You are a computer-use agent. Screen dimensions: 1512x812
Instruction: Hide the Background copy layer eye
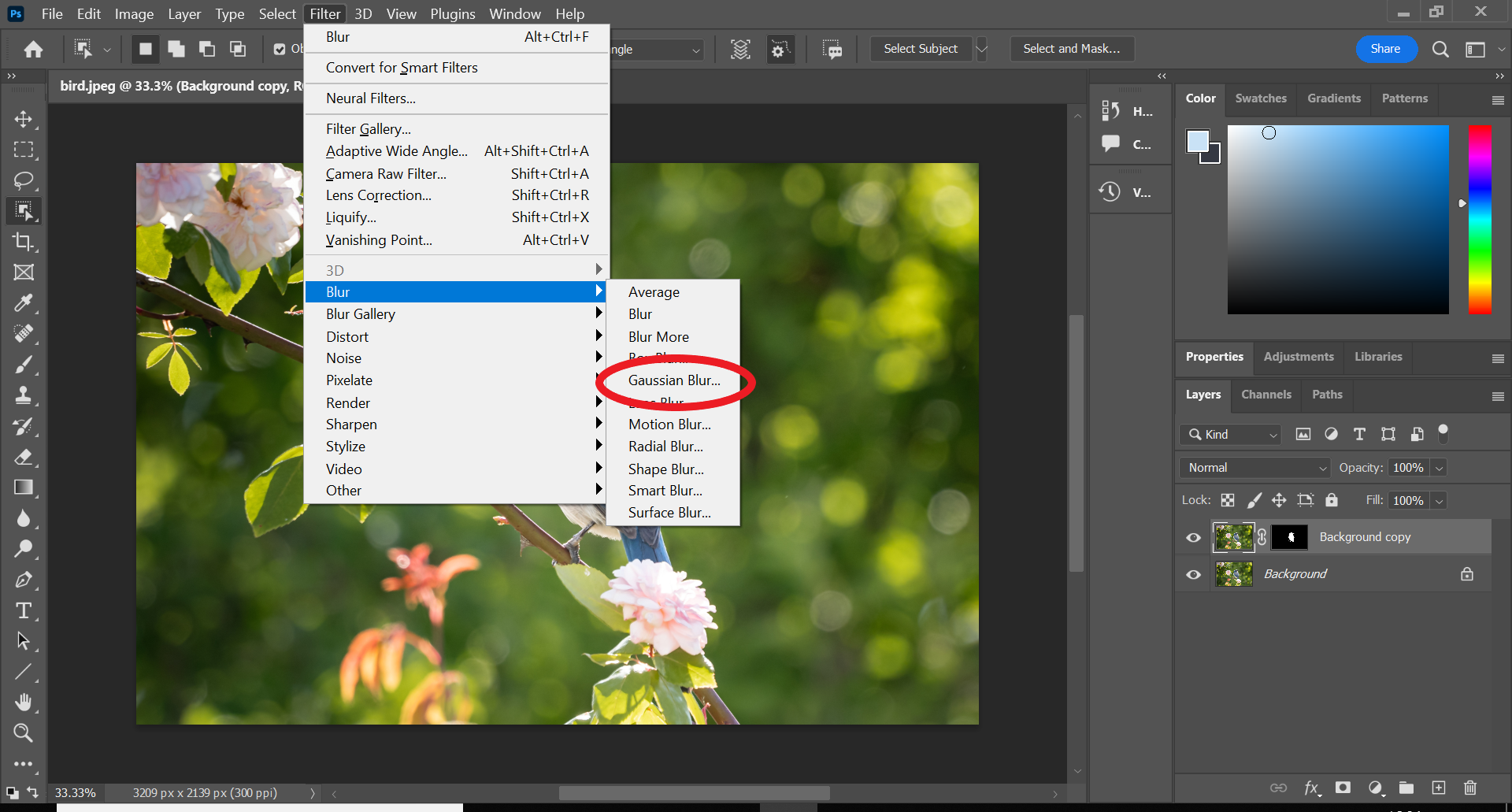[x=1194, y=537]
